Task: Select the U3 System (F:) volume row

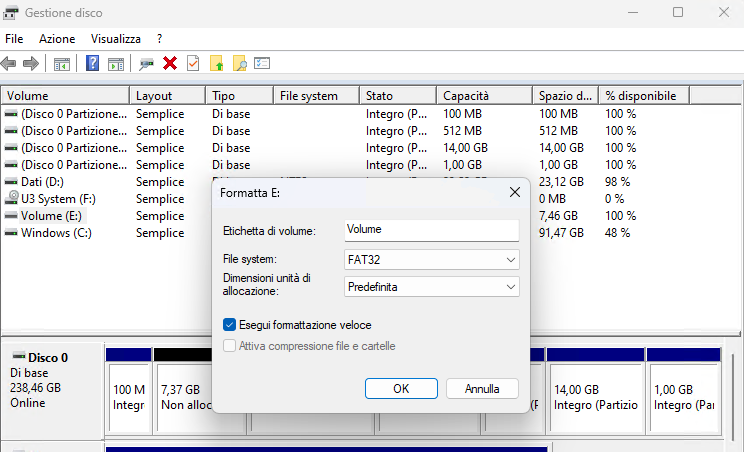Action: click(58, 199)
